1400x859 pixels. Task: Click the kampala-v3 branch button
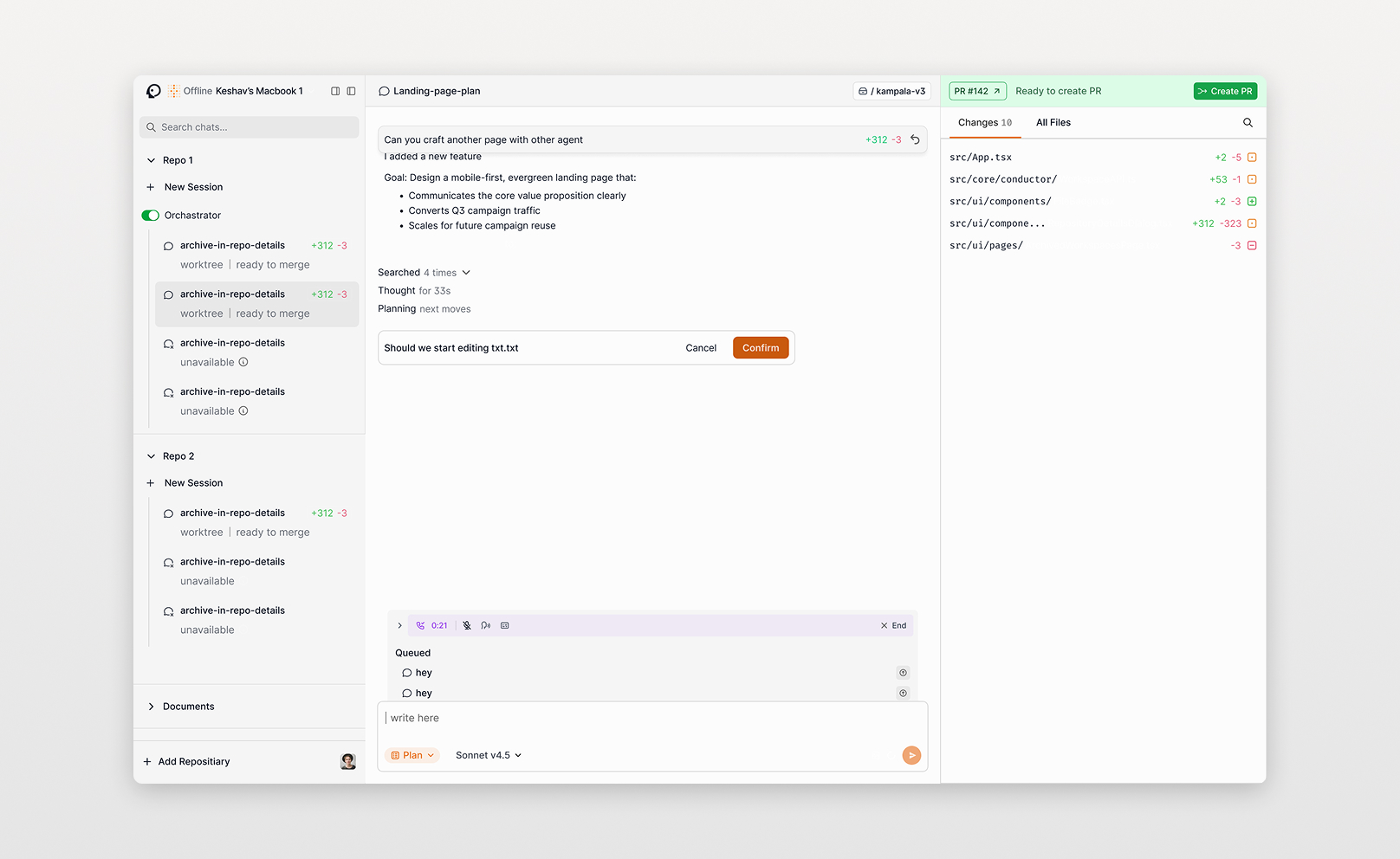892,91
